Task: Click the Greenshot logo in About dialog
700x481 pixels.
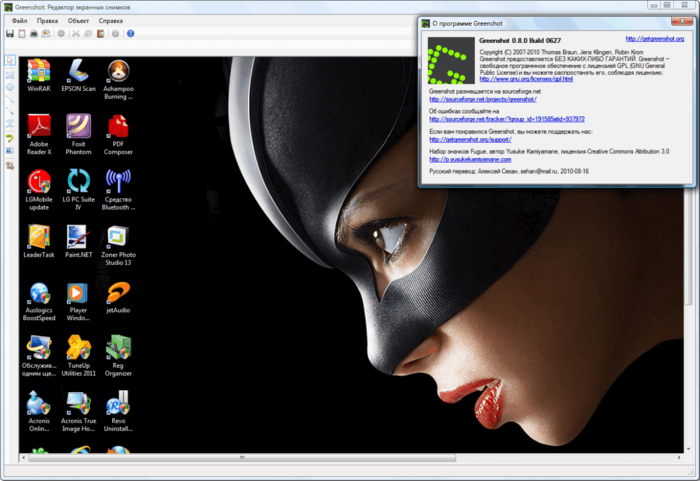Action: [x=451, y=61]
